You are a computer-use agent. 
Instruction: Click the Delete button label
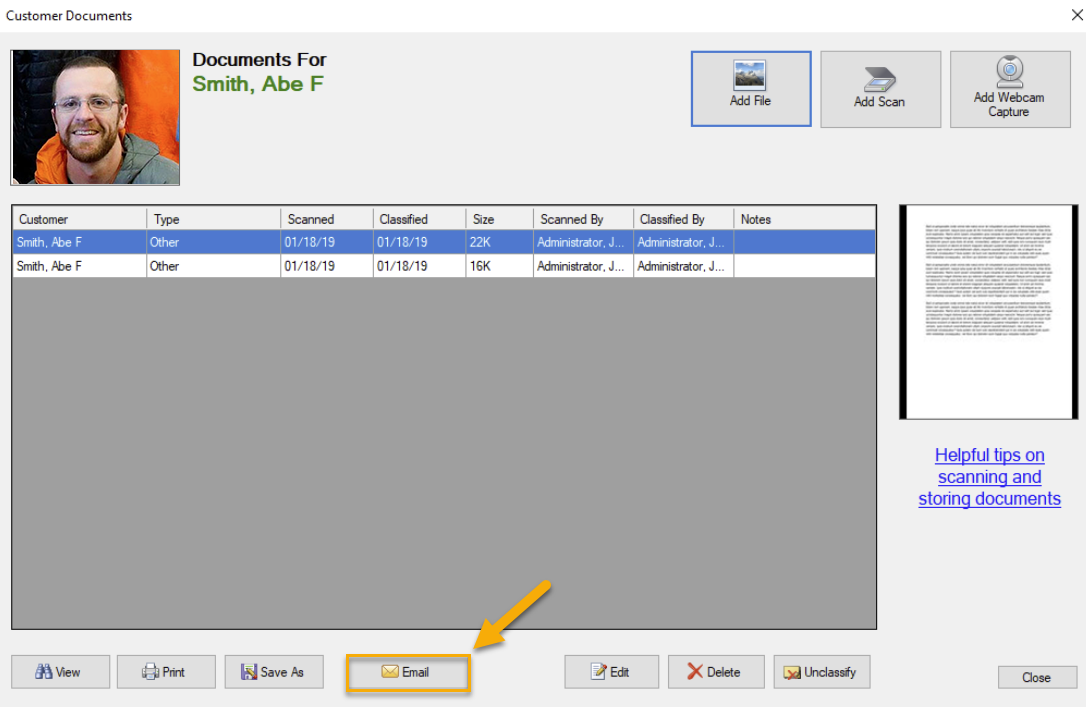(723, 672)
